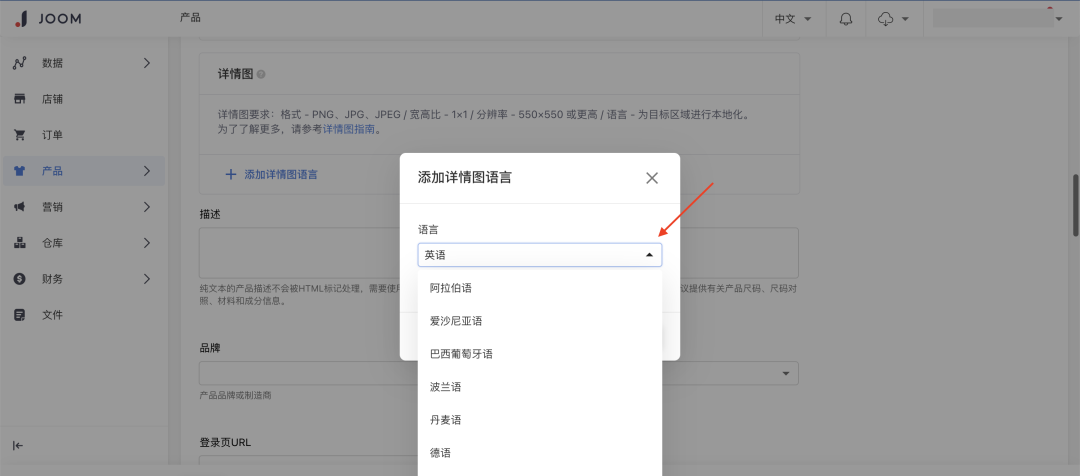Click 添加详情图语言 link
Viewport: 1080px width, 476px height.
pyautogui.click(x=281, y=174)
